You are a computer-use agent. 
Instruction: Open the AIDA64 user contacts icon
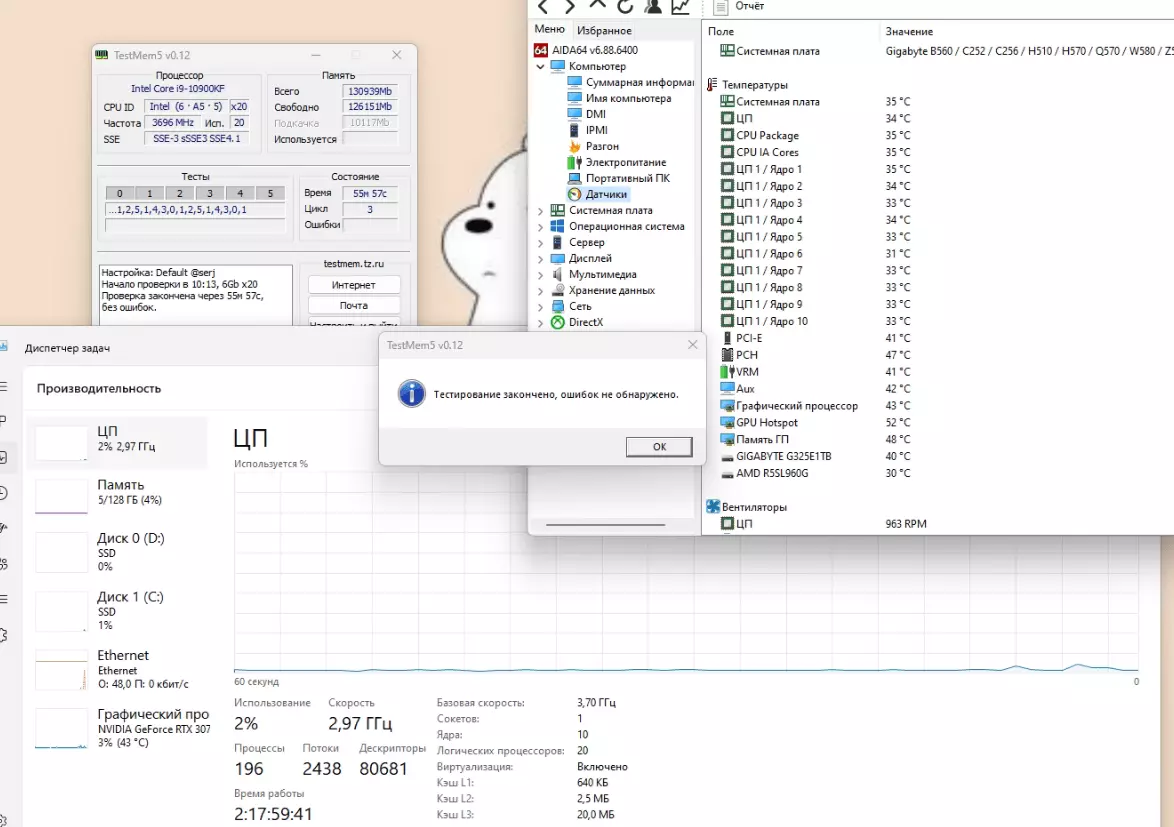point(653,7)
